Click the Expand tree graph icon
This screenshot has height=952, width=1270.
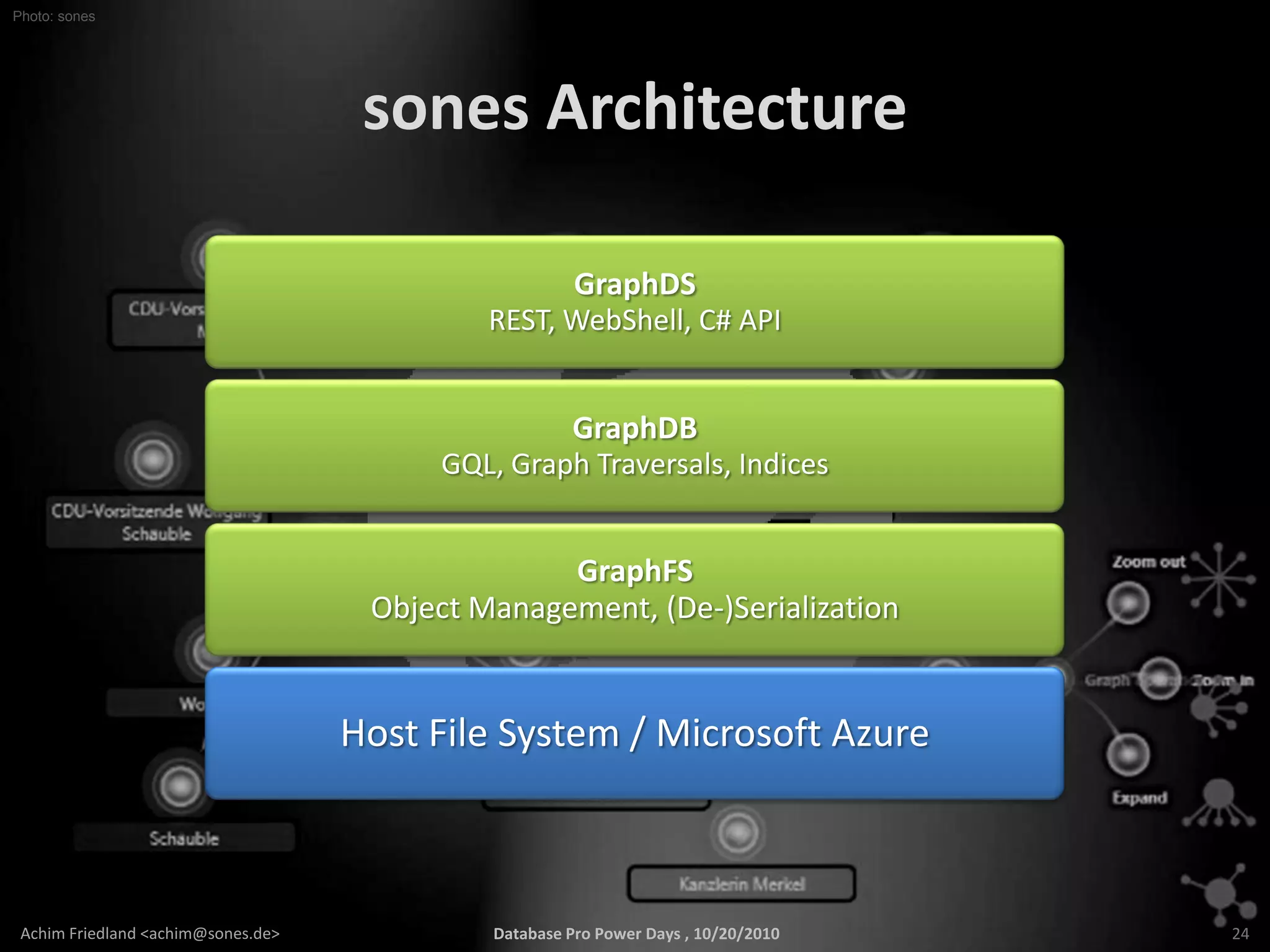(1219, 804)
